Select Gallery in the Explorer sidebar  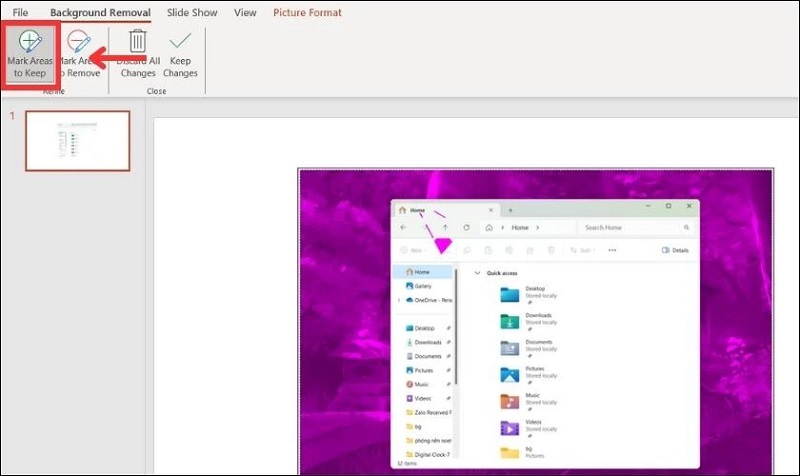click(x=422, y=286)
